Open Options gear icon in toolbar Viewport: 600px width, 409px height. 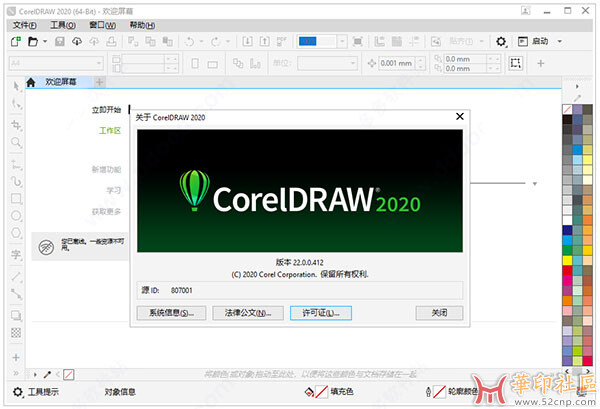pos(501,41)
